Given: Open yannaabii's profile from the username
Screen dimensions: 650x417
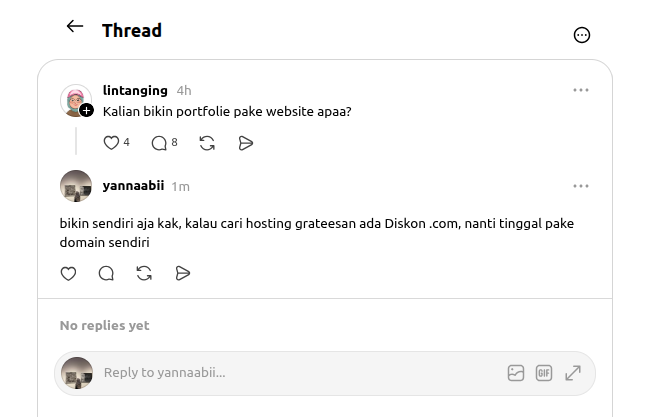Looking at the screenshot, I should pyautogui.click(x=133, y=185).
